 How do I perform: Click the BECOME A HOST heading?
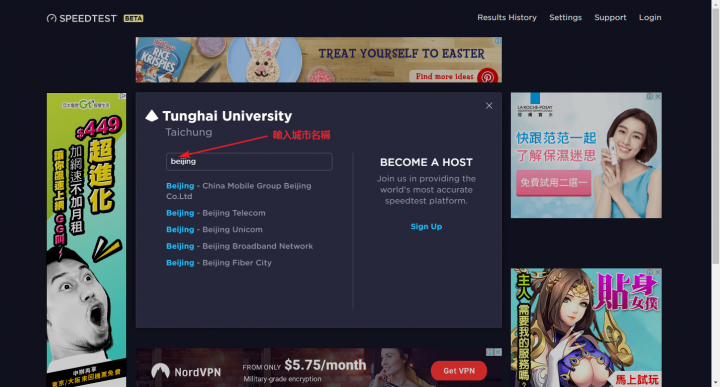click(426, 162)
